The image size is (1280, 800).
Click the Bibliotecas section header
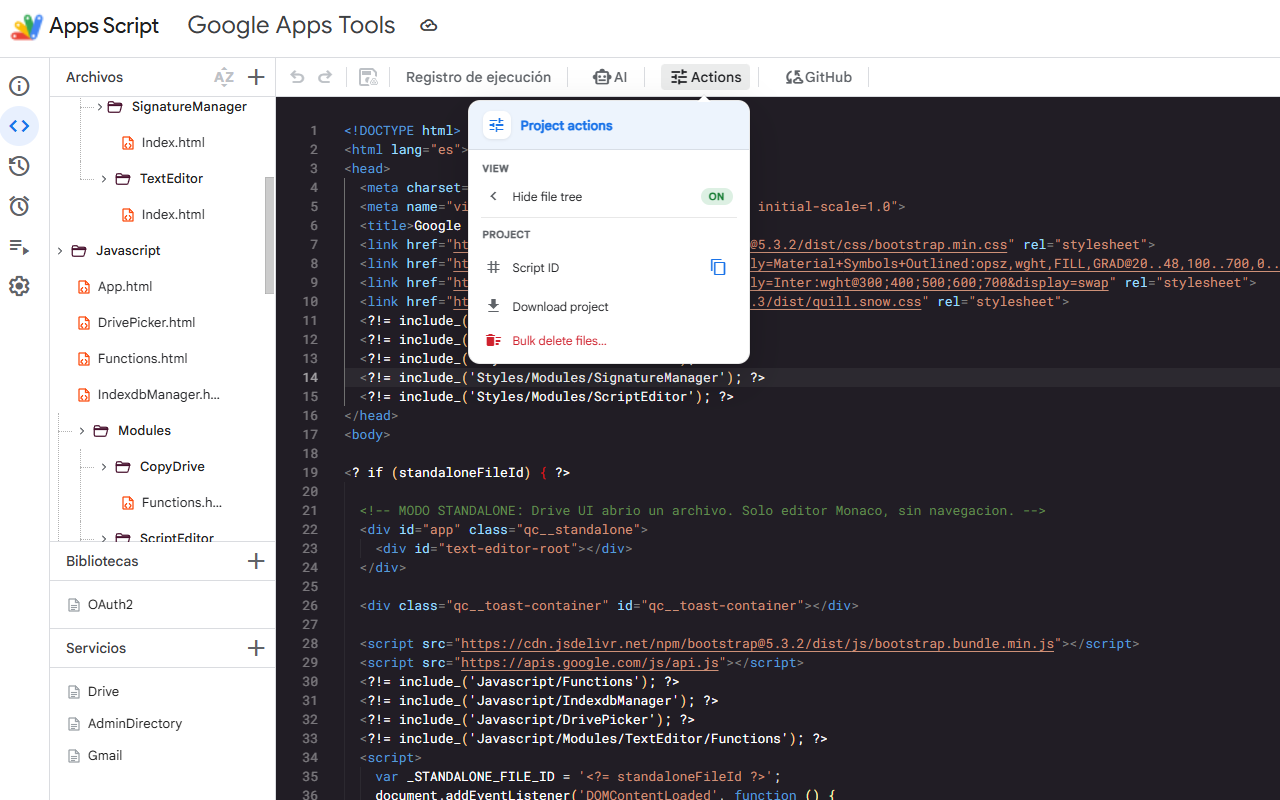point(102,562)
